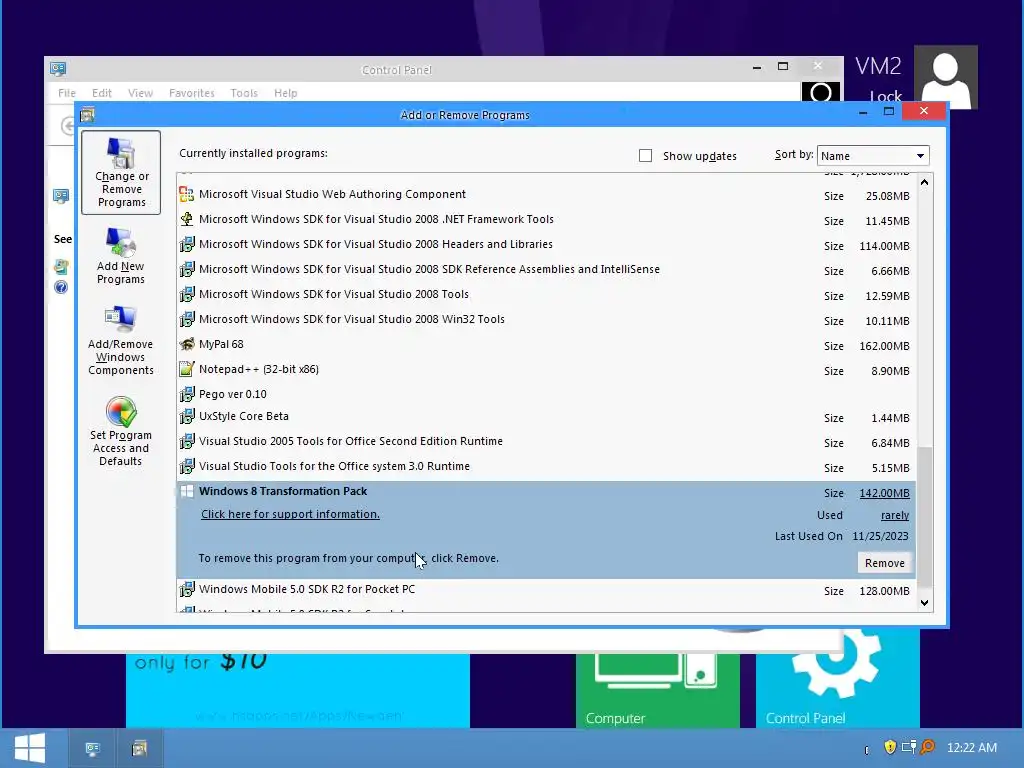This screenshot has width=1024, height=768.
Task: Click 162.00MB size value of MyPal 68
Action: pos(884,346)
